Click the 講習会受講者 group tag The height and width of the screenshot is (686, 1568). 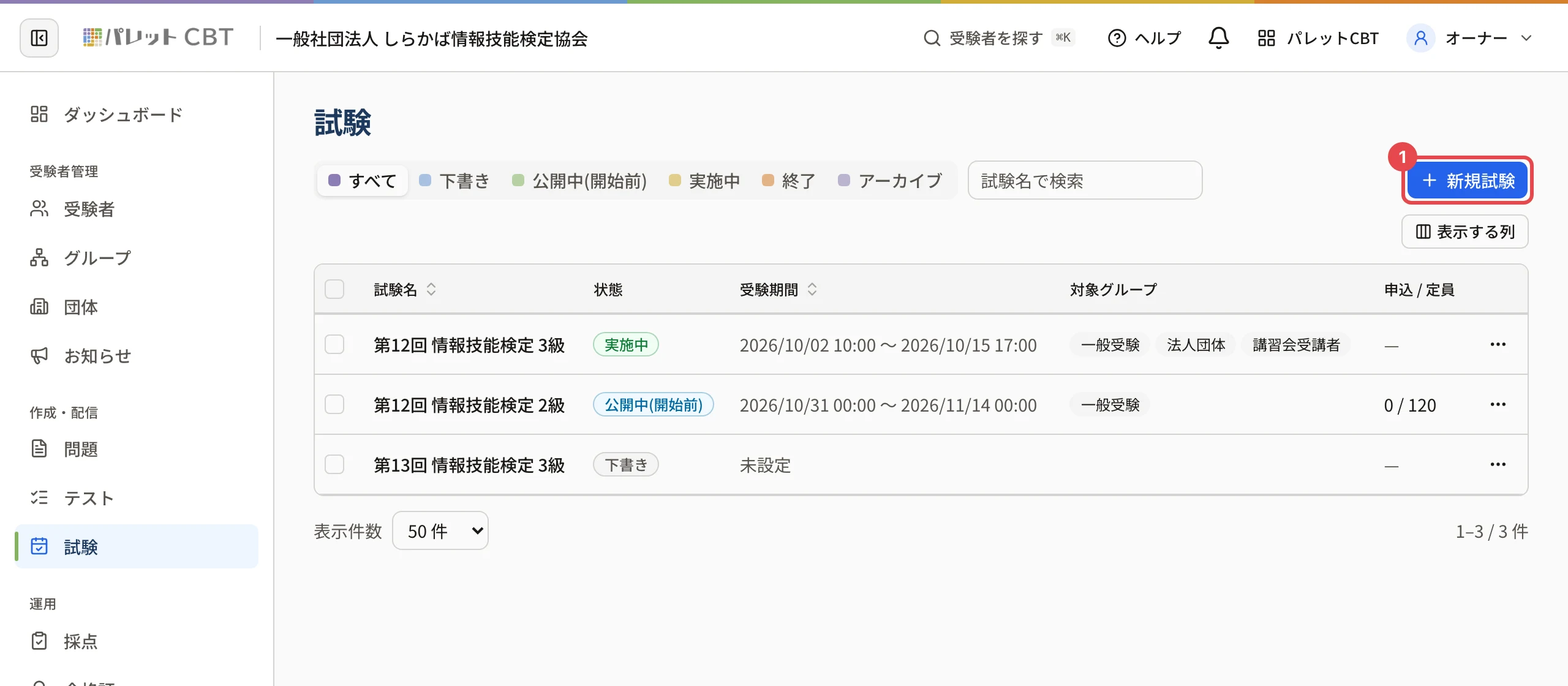1296,344
